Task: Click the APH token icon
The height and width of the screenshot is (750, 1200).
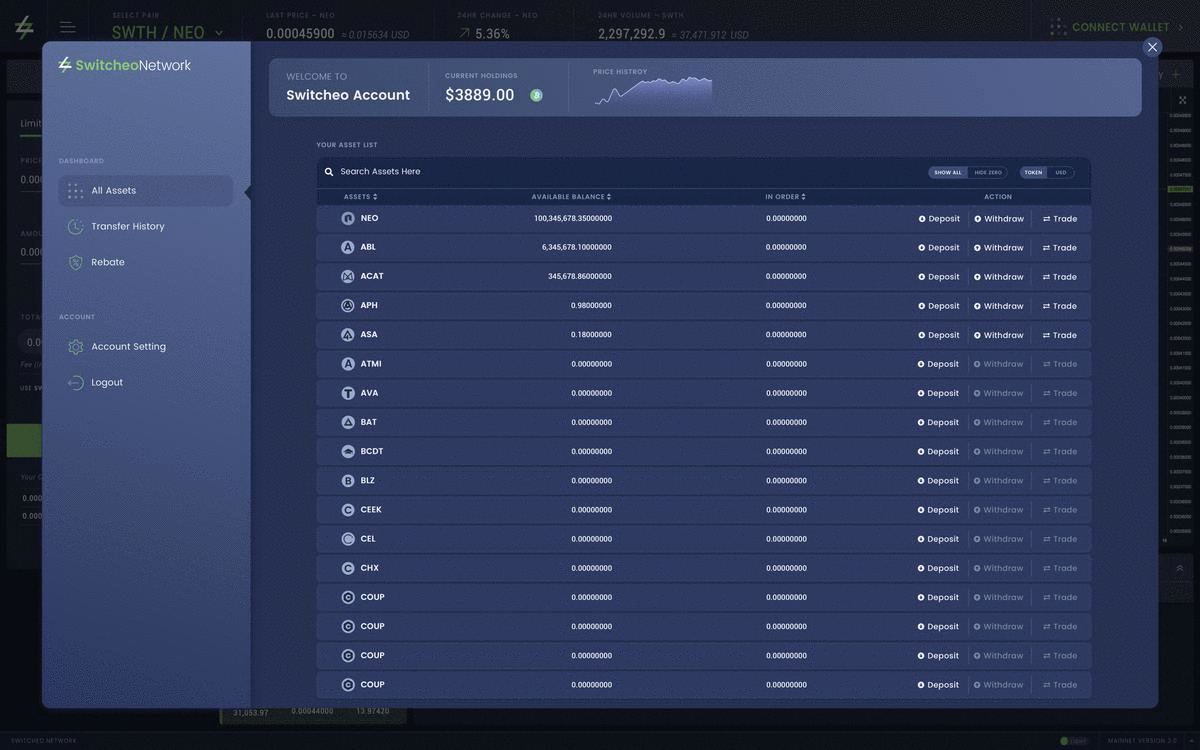Action: pyautogui.click(x=348, y=305)
